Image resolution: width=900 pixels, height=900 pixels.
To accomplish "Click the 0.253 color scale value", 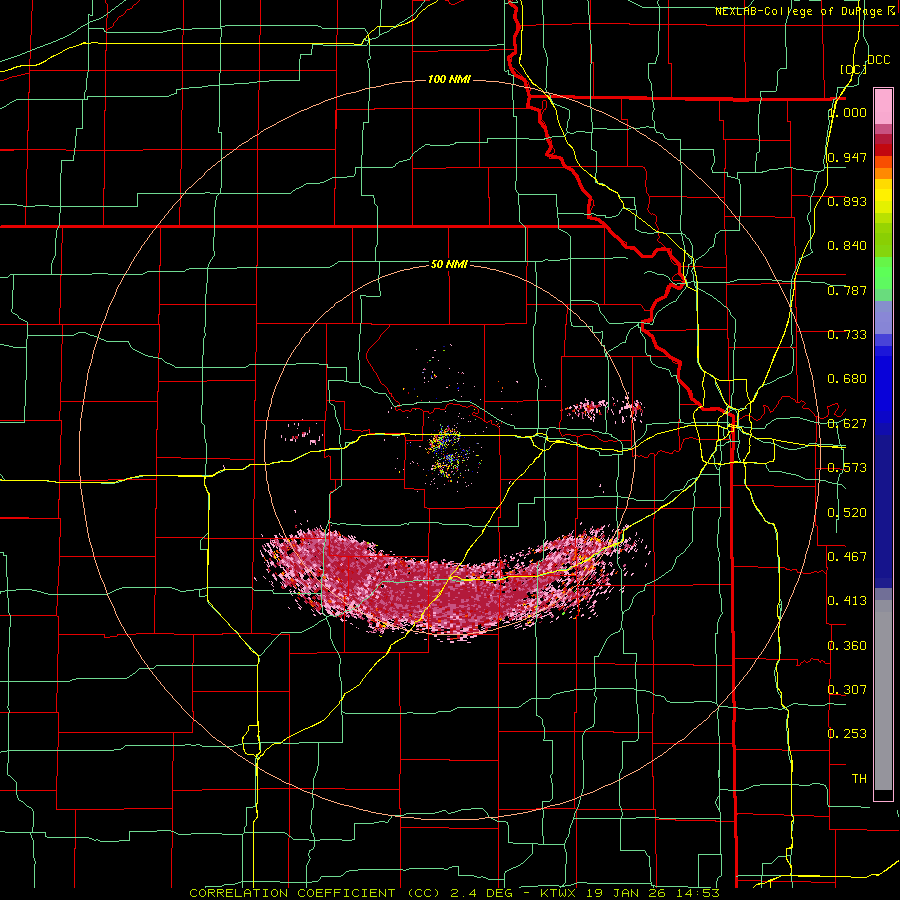I will tap(847, 734).
